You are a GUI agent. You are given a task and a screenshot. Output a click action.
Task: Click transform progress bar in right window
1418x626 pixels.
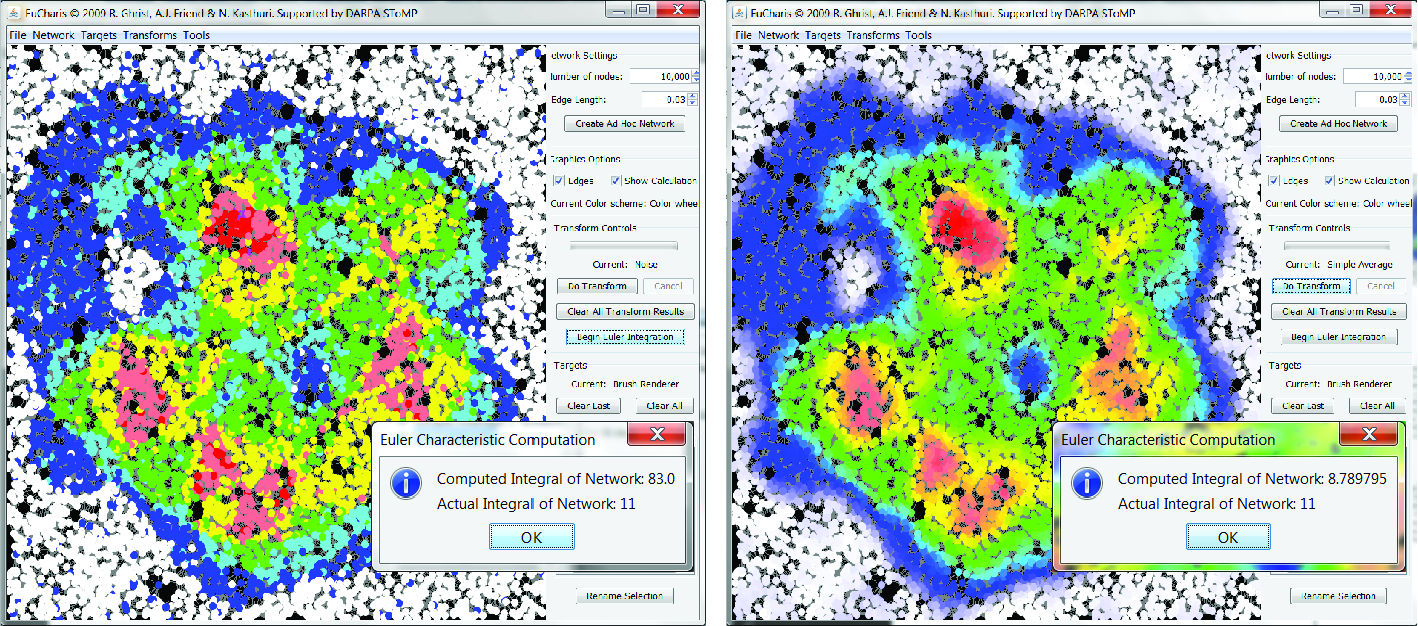click(1337, 244)
